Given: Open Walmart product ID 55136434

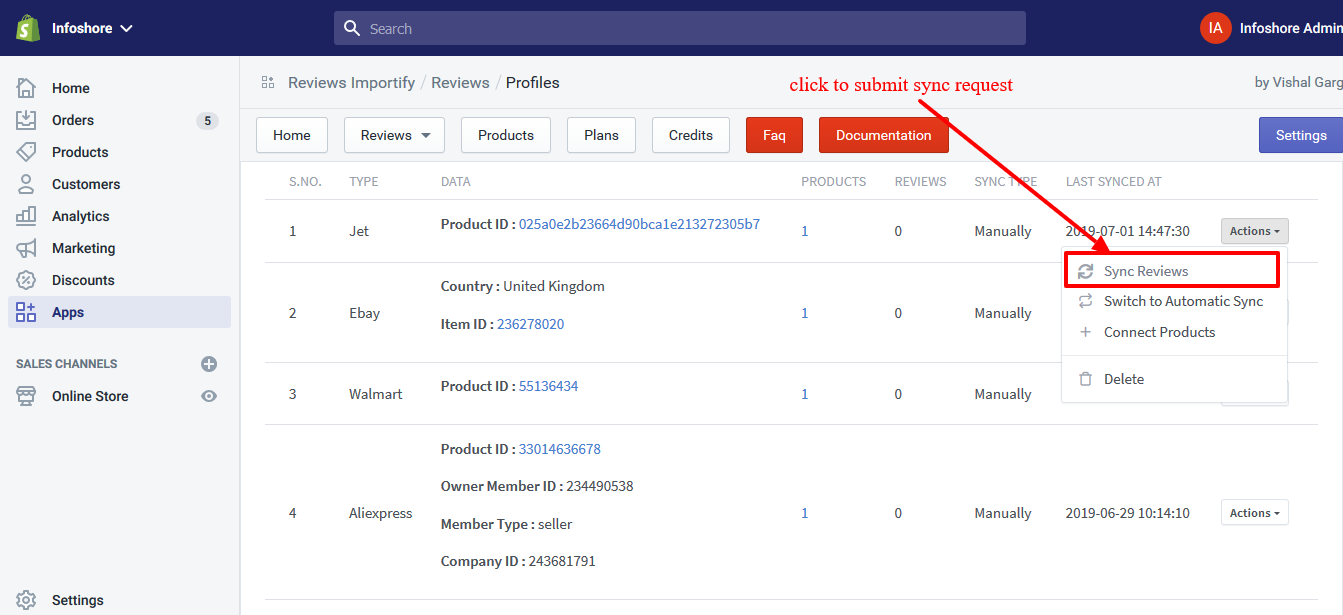Looking at the screenshot, I should pos(548,386).
